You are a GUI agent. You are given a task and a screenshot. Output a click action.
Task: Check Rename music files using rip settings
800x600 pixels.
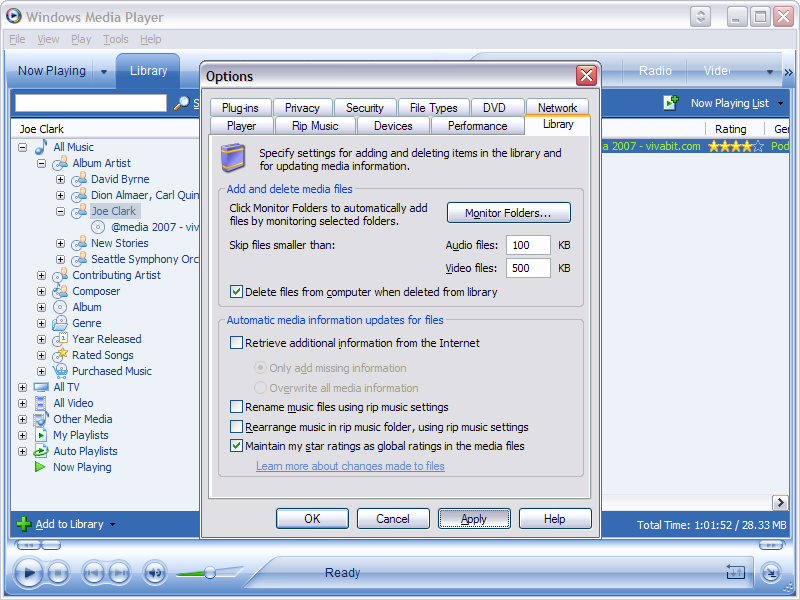pos(237,407)
